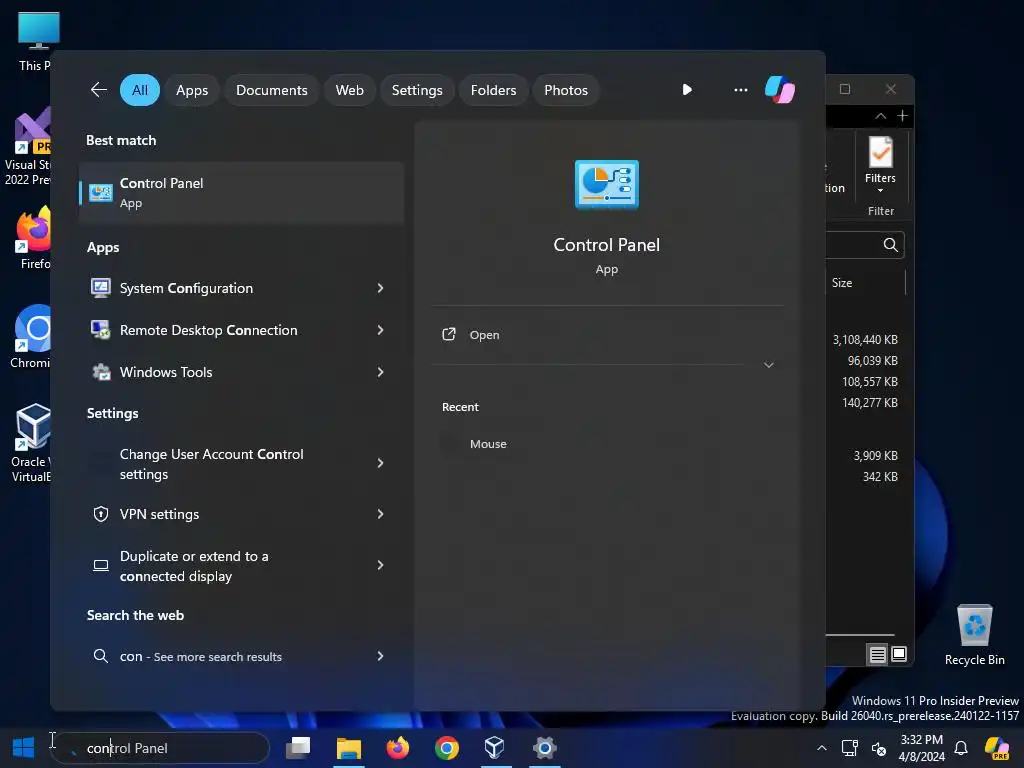Expand the web search result chevron

[x=380, y=656]
